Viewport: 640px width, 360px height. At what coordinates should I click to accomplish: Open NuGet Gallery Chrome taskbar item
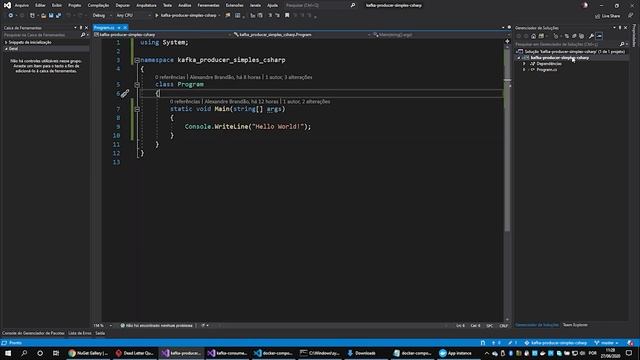pos(88,353)
